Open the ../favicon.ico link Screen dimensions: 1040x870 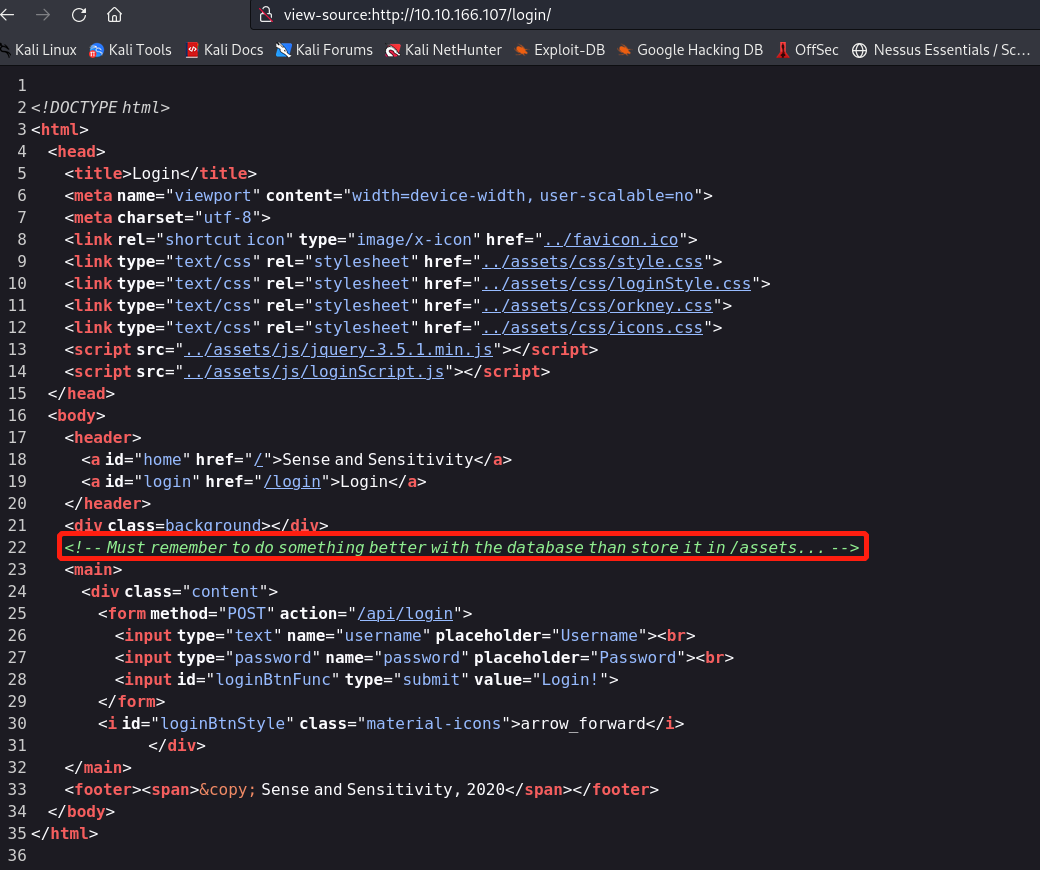(611, 240)
